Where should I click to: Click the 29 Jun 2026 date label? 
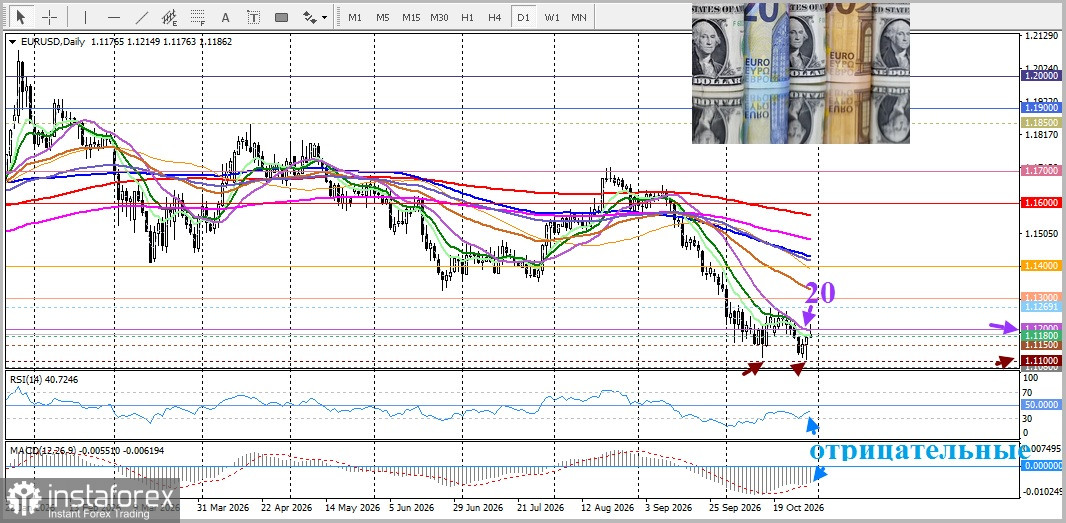479,508
